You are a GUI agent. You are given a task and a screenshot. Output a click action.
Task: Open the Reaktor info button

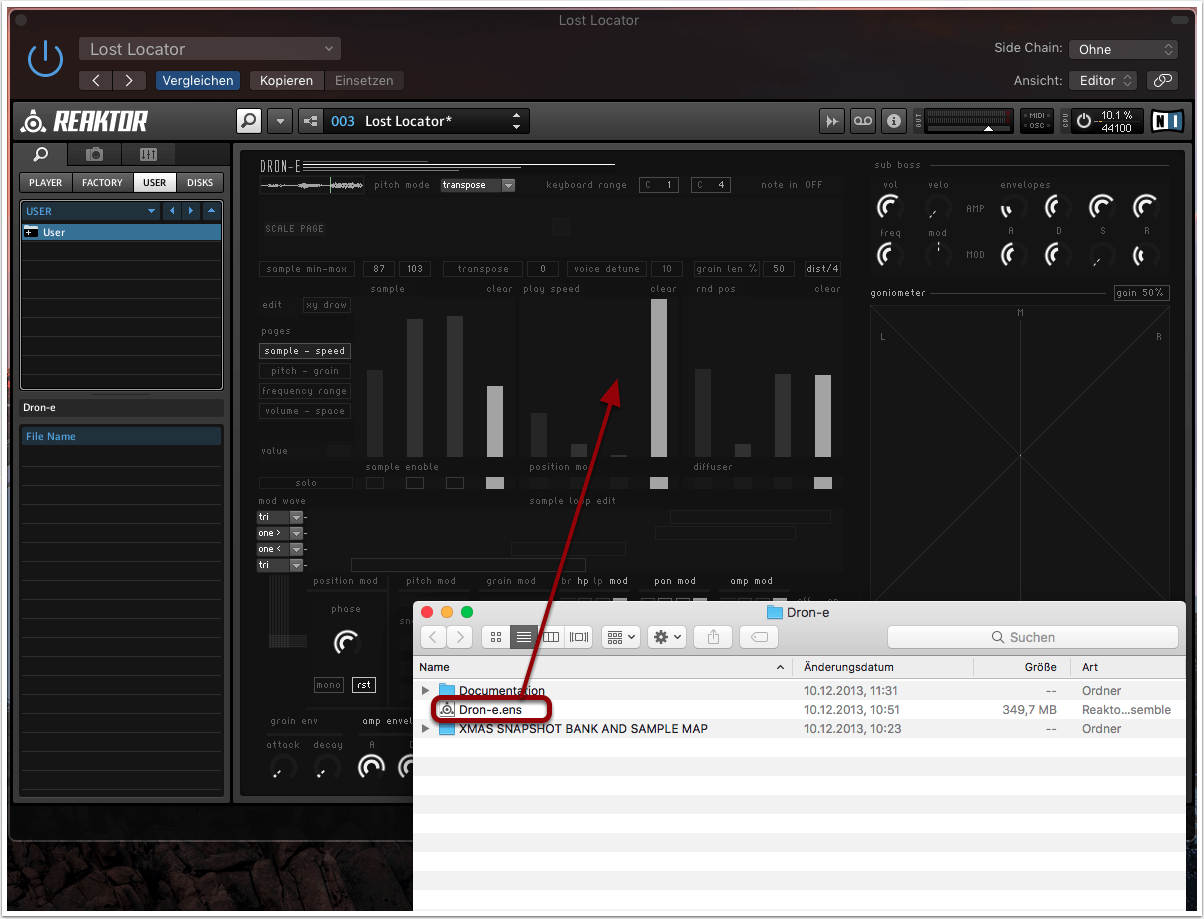pyautogui.click(x=893, y=121)
